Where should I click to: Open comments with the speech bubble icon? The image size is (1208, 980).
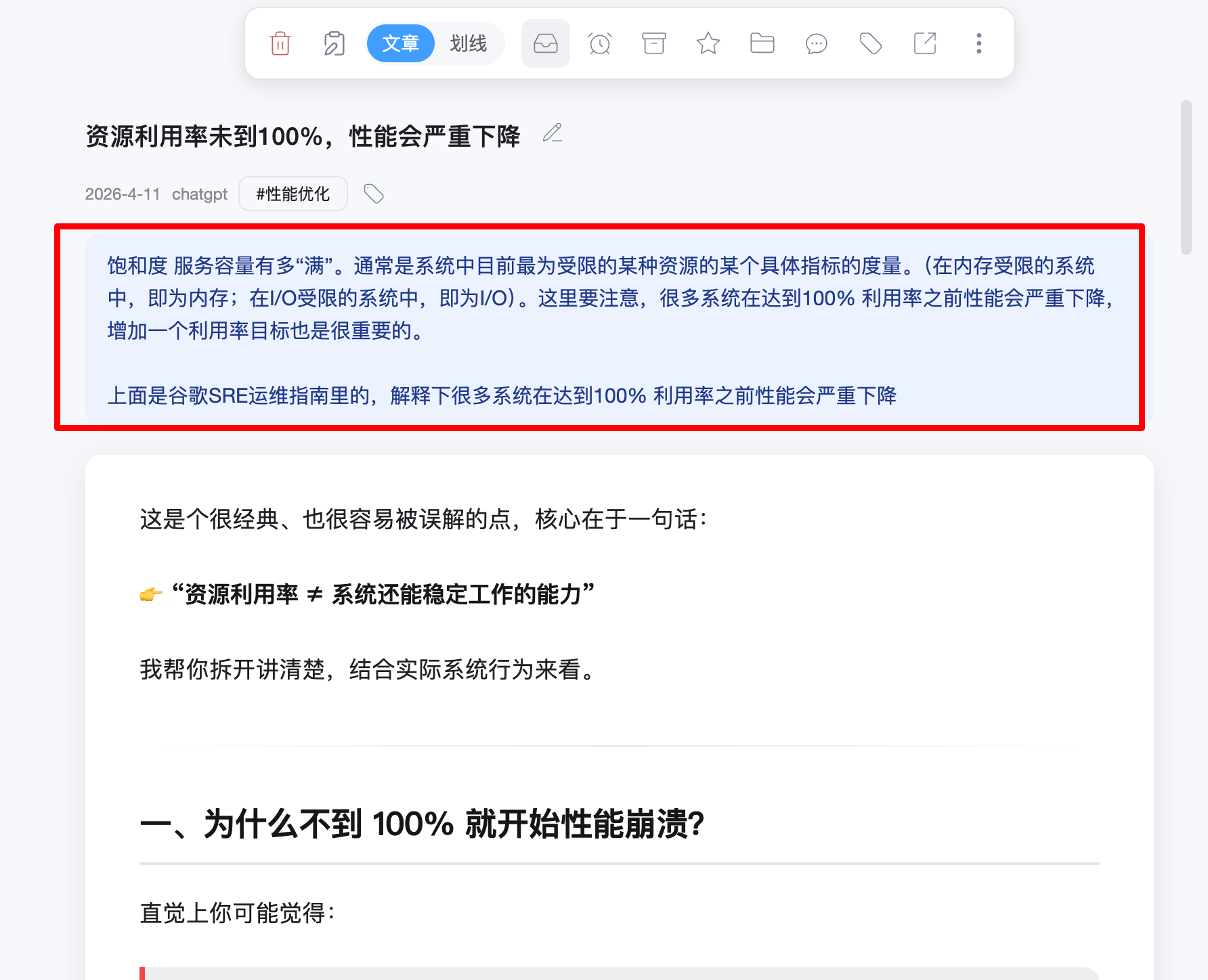pyautogui.click(x=816, y=44)
